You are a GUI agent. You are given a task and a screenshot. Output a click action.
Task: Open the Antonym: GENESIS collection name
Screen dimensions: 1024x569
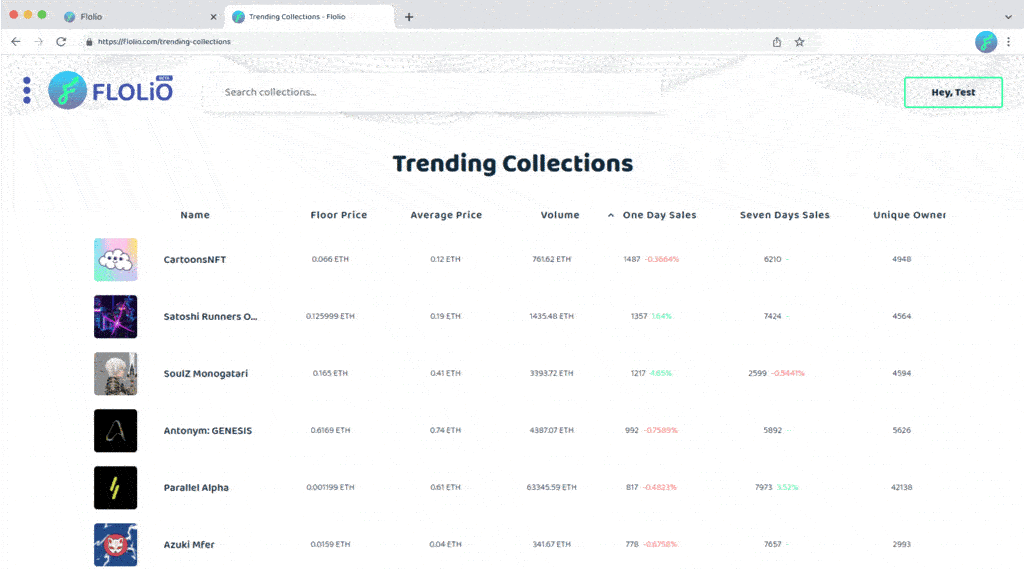[208, 431]
